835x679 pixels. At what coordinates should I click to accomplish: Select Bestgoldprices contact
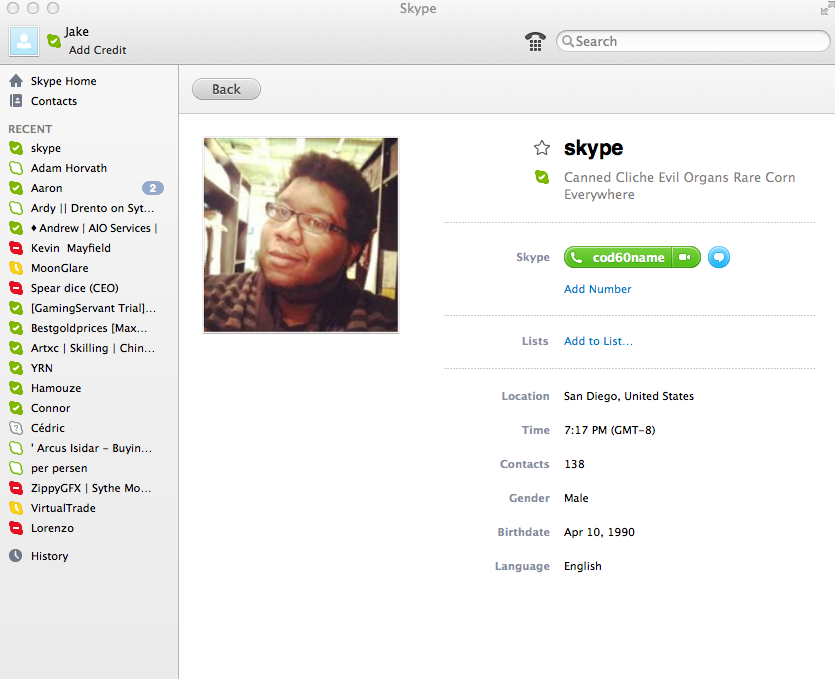coord(89,328)
